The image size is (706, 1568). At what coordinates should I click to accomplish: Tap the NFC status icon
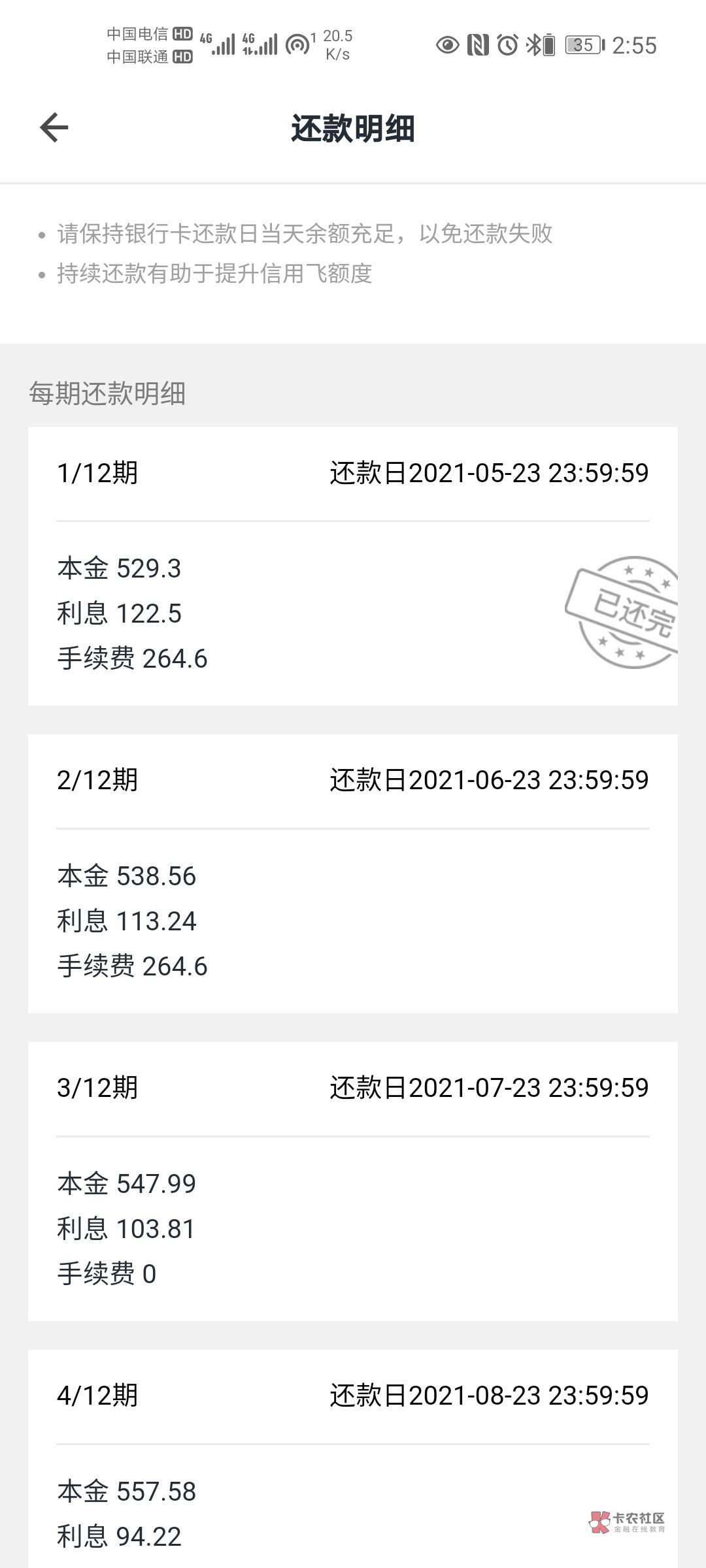click(478, 45)
